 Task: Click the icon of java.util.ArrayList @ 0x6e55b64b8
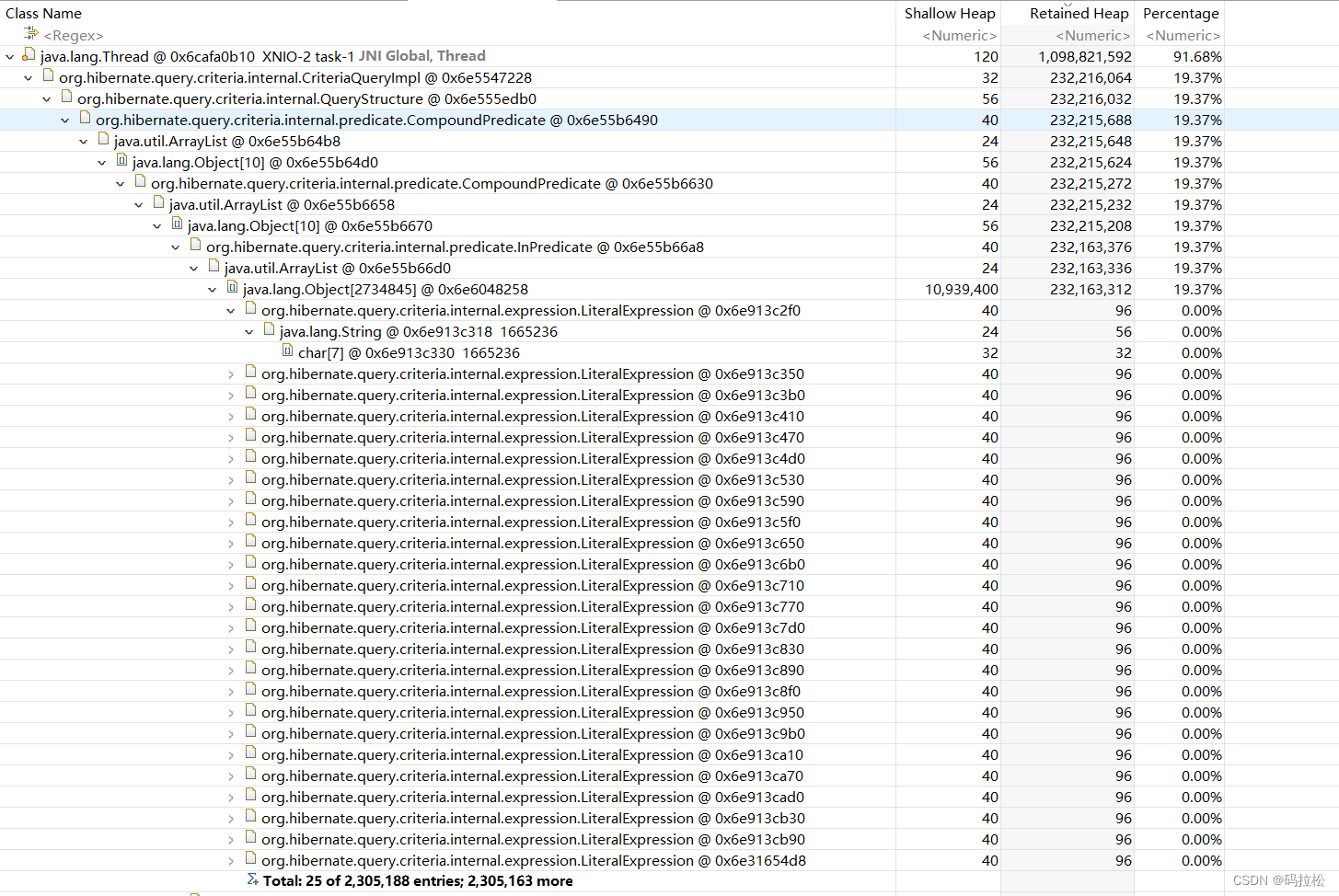103,140
